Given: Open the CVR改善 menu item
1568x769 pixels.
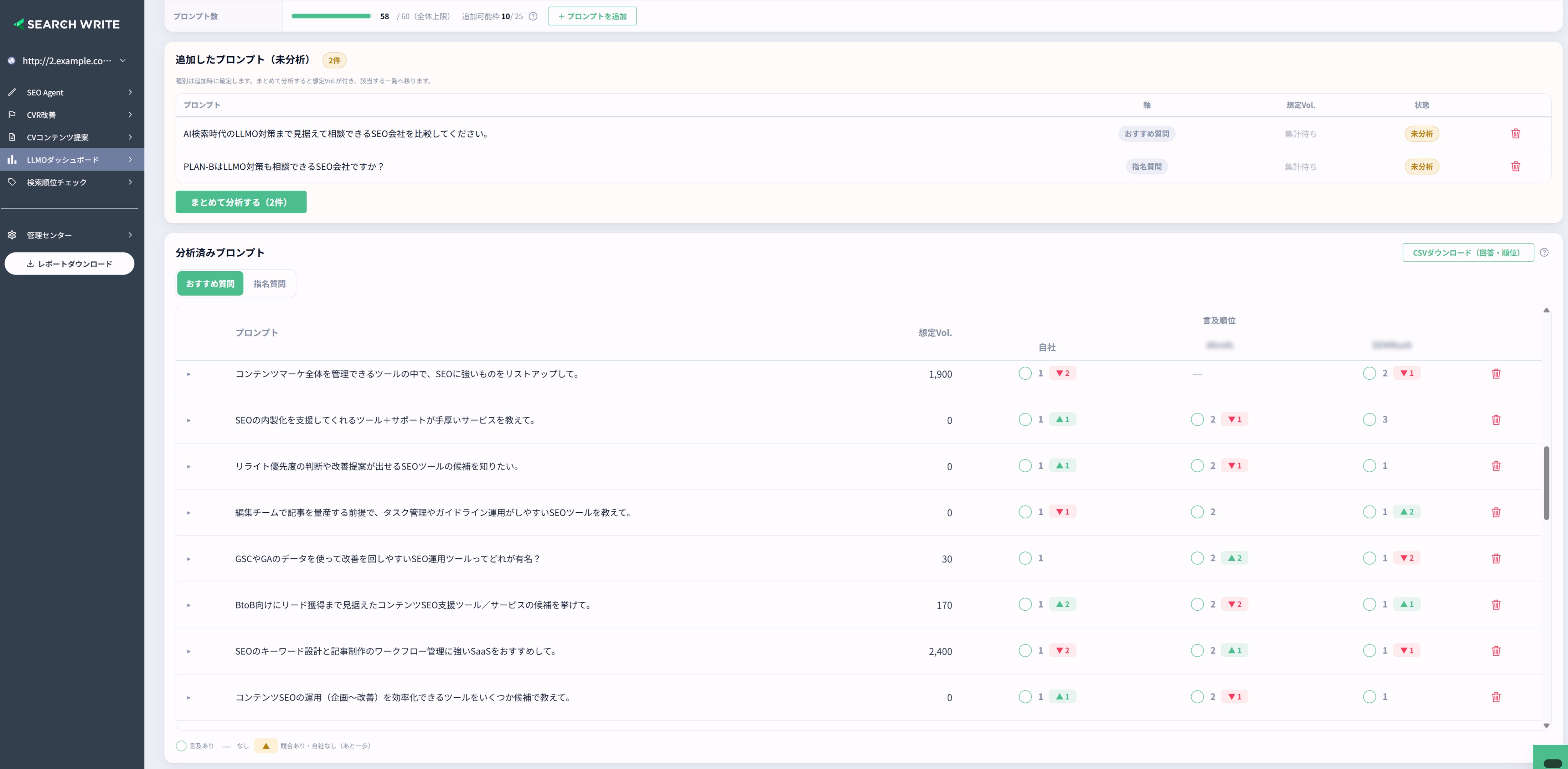Looking at the screenshot, I should tap(72, 114).
